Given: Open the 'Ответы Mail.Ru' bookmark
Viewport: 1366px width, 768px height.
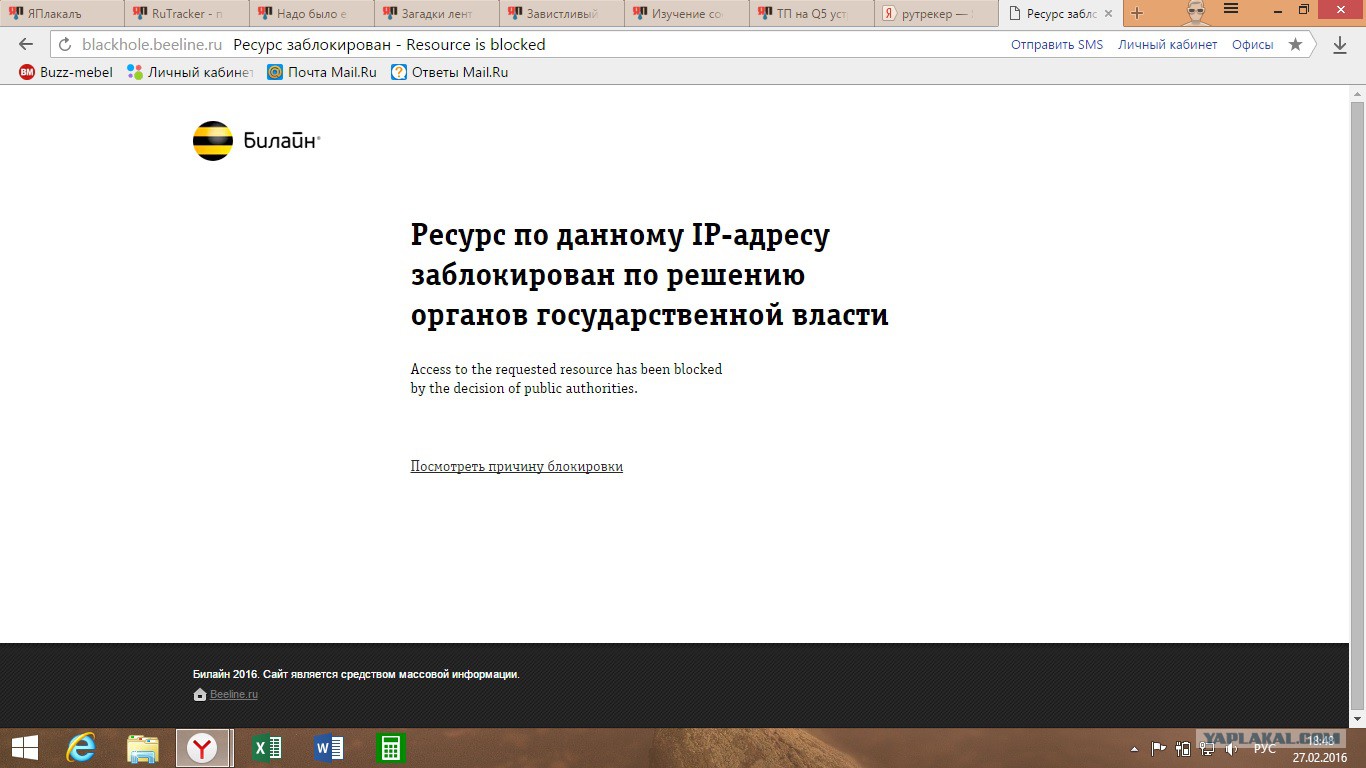Looking at the screenshot, I should click(450, 72).
